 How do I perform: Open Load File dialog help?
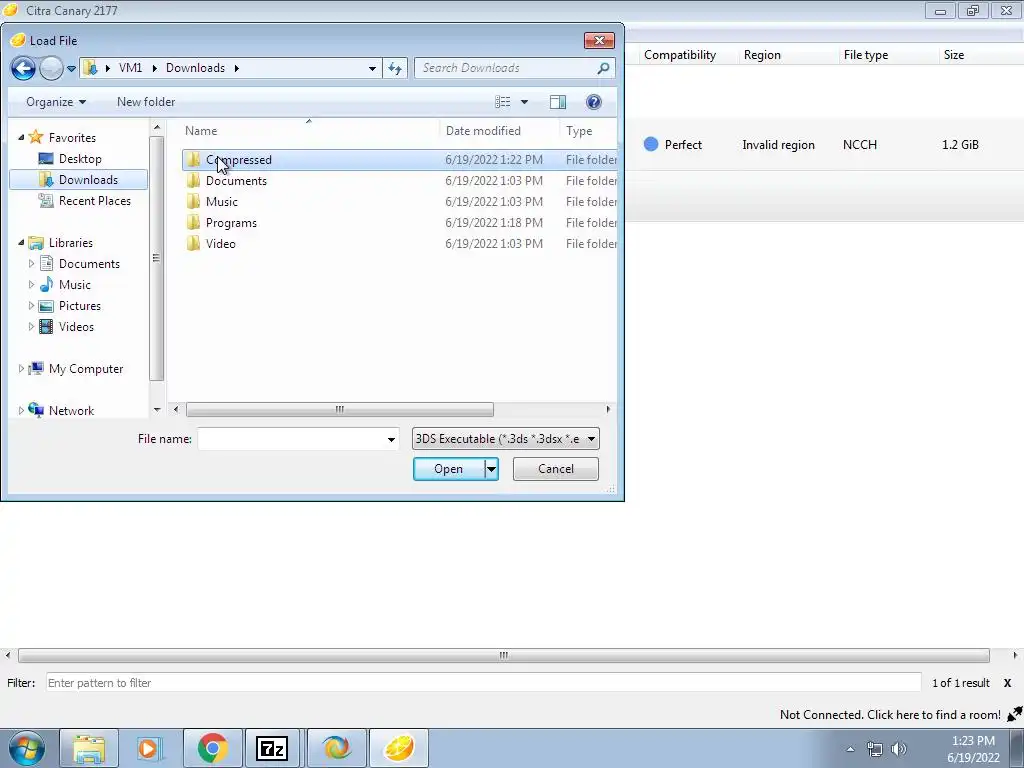[594, 102]
